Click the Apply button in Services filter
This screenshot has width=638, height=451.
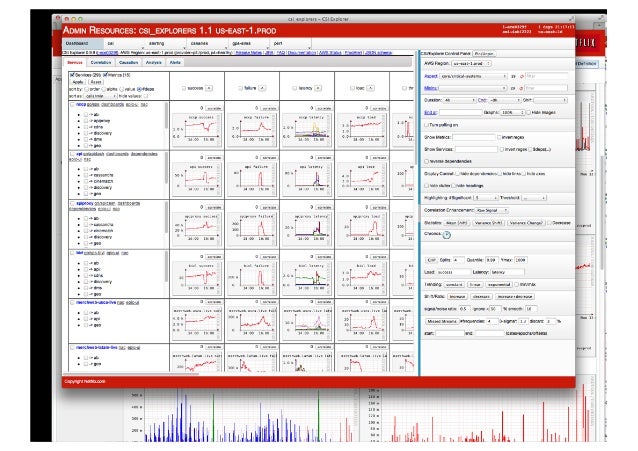tap(78, 82)
